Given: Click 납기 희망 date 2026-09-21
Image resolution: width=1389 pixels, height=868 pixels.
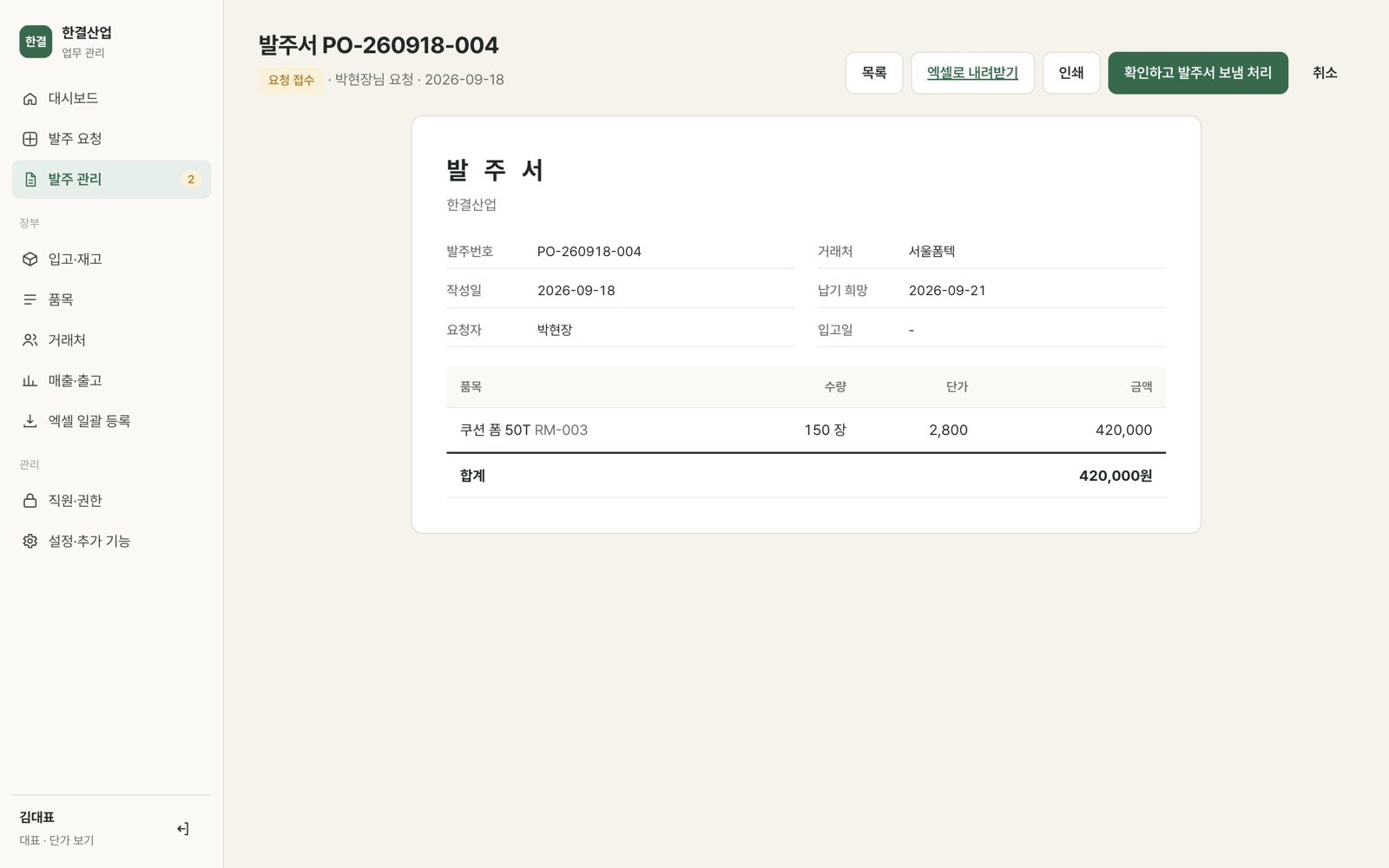Looking at the screenshot, I should tap(947, 291).
